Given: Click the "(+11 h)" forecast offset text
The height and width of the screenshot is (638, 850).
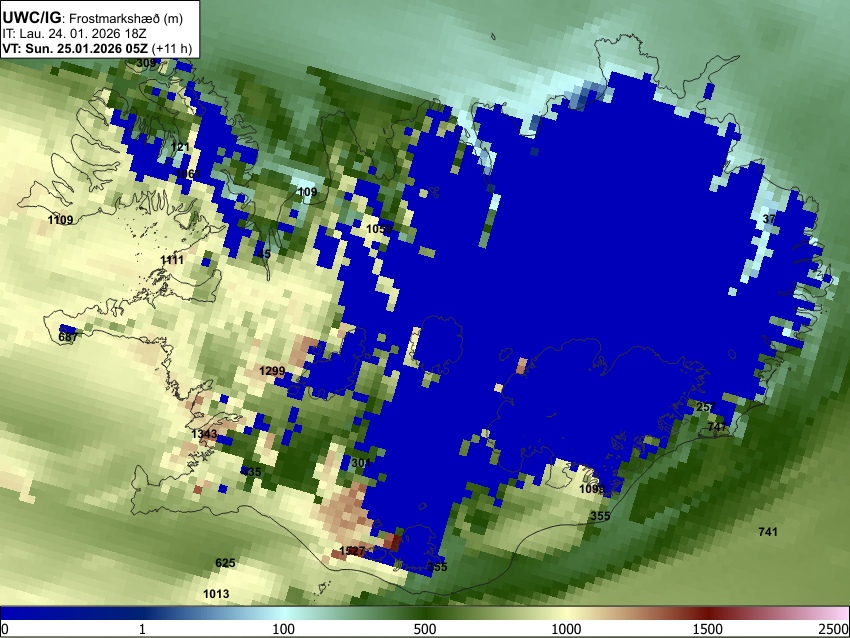Looking at the screenshot, I should tap(172, 48).
